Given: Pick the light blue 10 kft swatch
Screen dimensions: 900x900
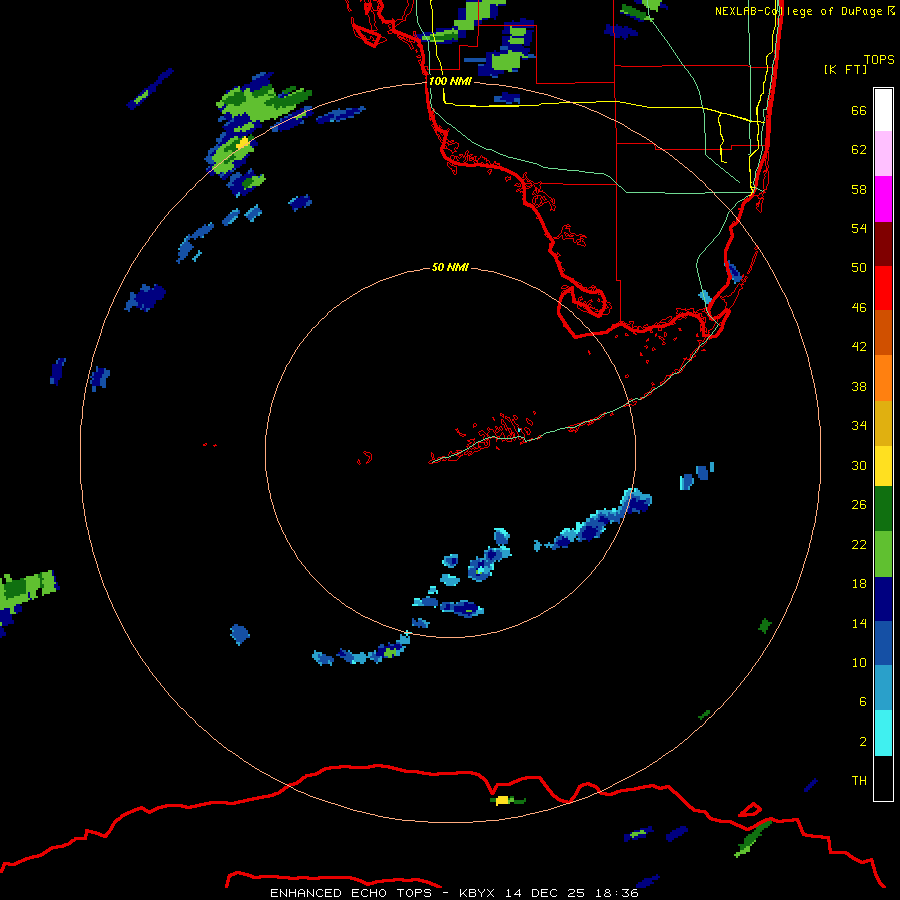Looking at the screenshot, I should click(883, 688).
